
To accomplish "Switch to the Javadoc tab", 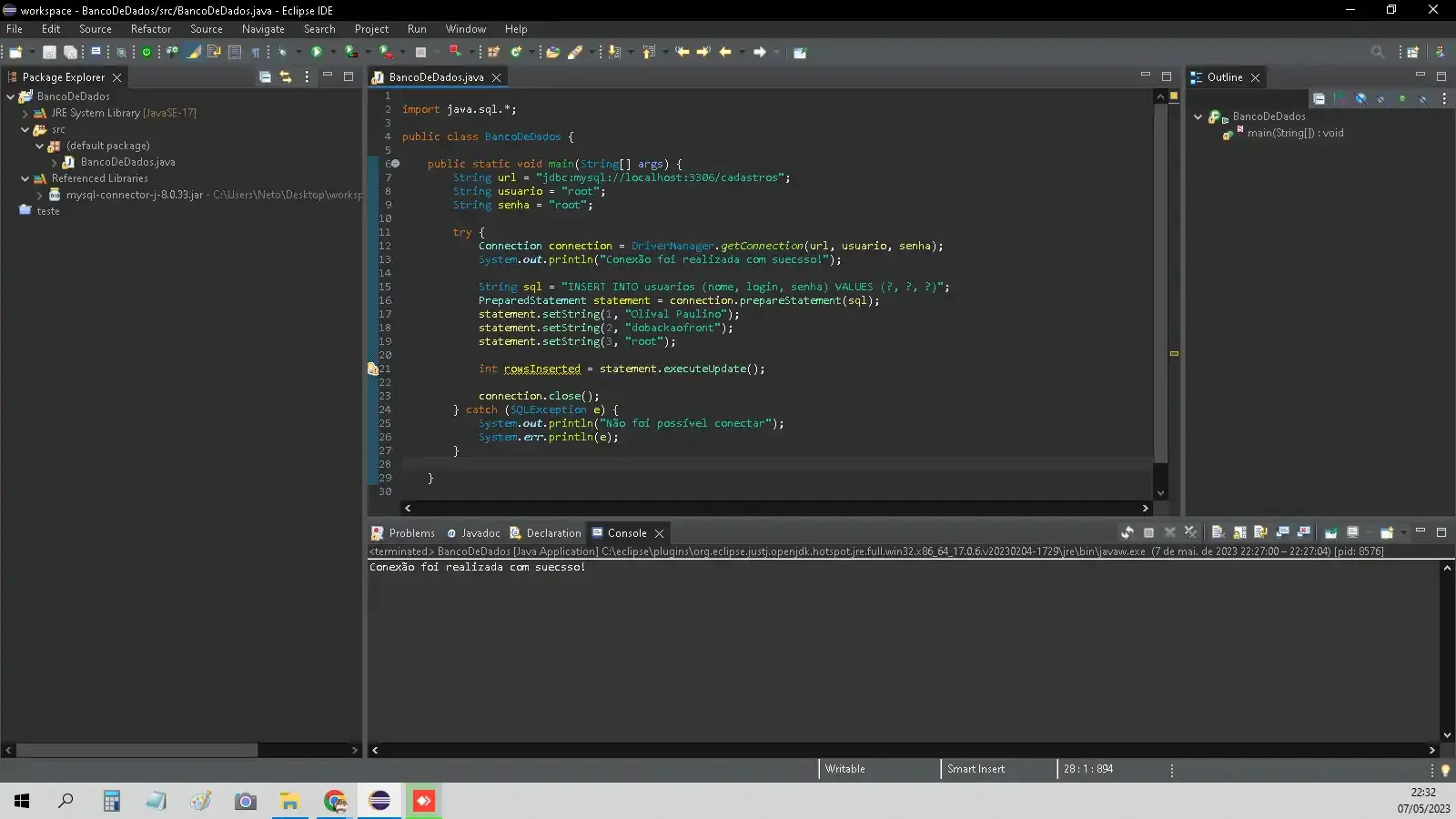I will [x=473, y=533].
